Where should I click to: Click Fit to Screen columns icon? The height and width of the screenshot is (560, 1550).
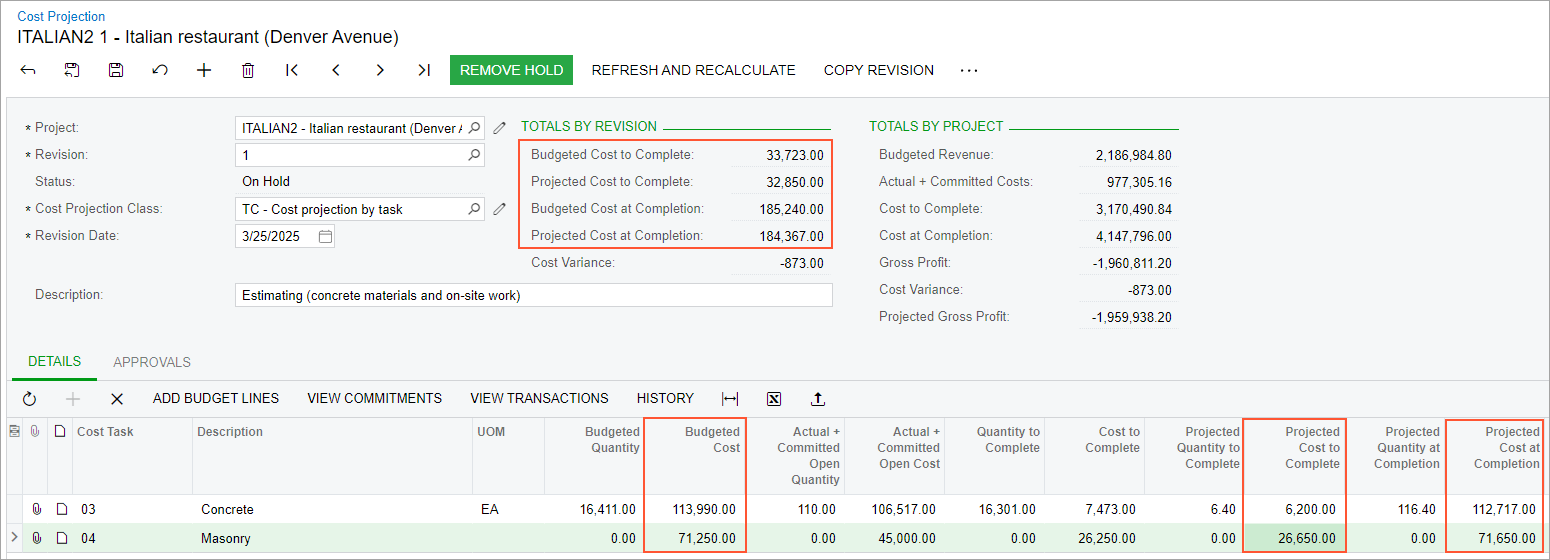click(x=730, y=398)
